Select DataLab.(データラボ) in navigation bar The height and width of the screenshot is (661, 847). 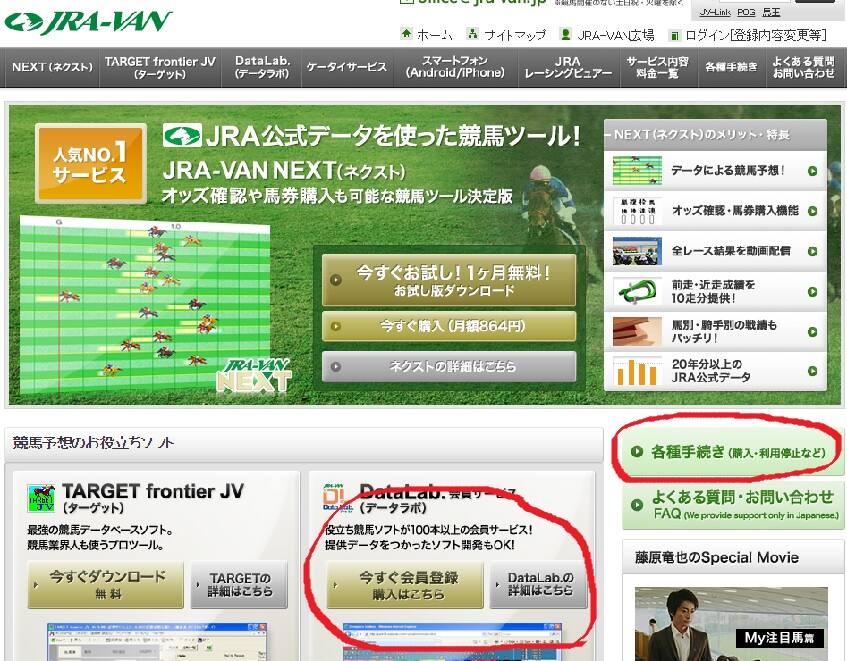(262, 68)
